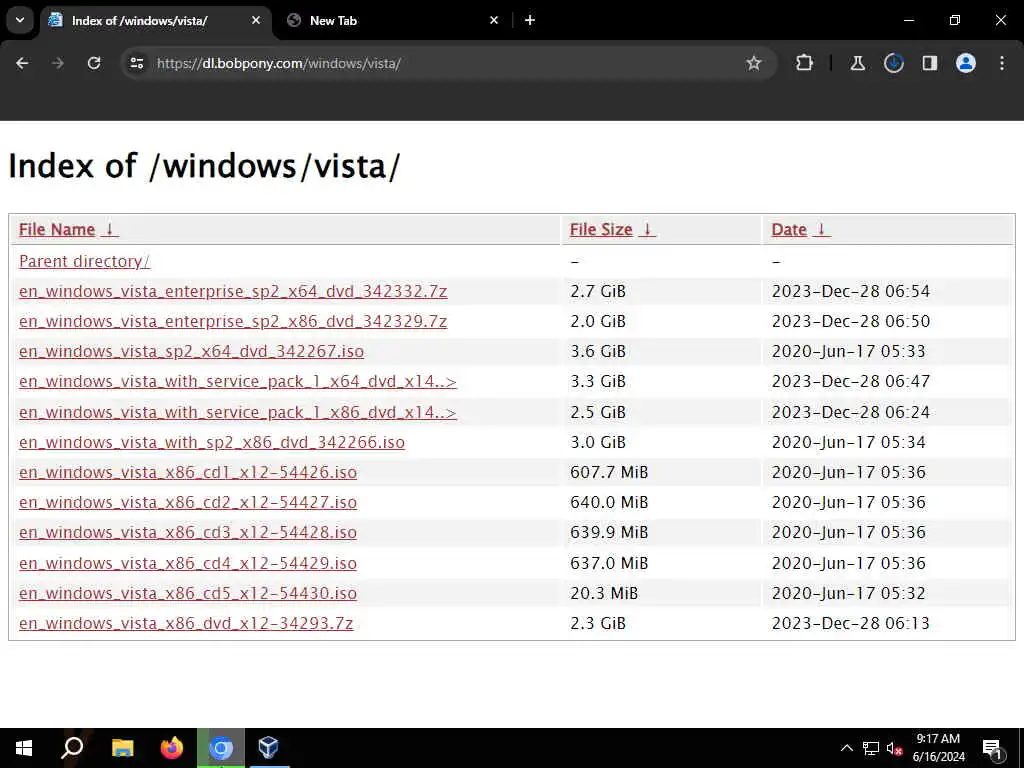Switch to Chrome in the taskbar
The image size is (1024, 768).
click(x=221, y=748)
